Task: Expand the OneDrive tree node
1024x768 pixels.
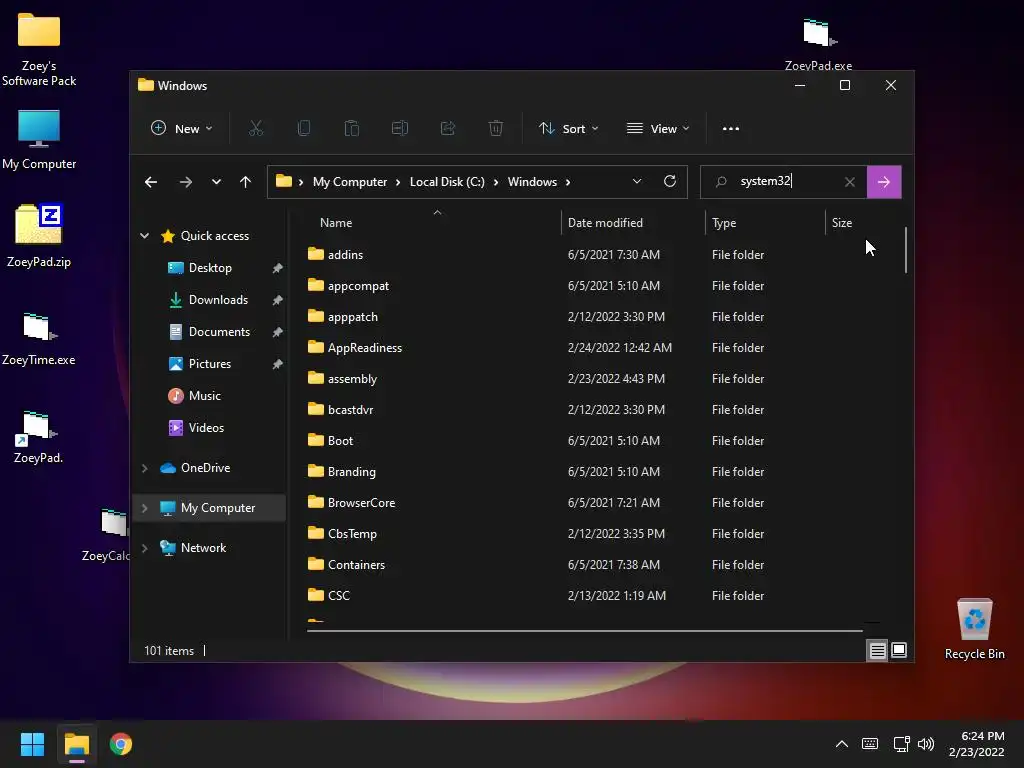Action: (144, 468)
